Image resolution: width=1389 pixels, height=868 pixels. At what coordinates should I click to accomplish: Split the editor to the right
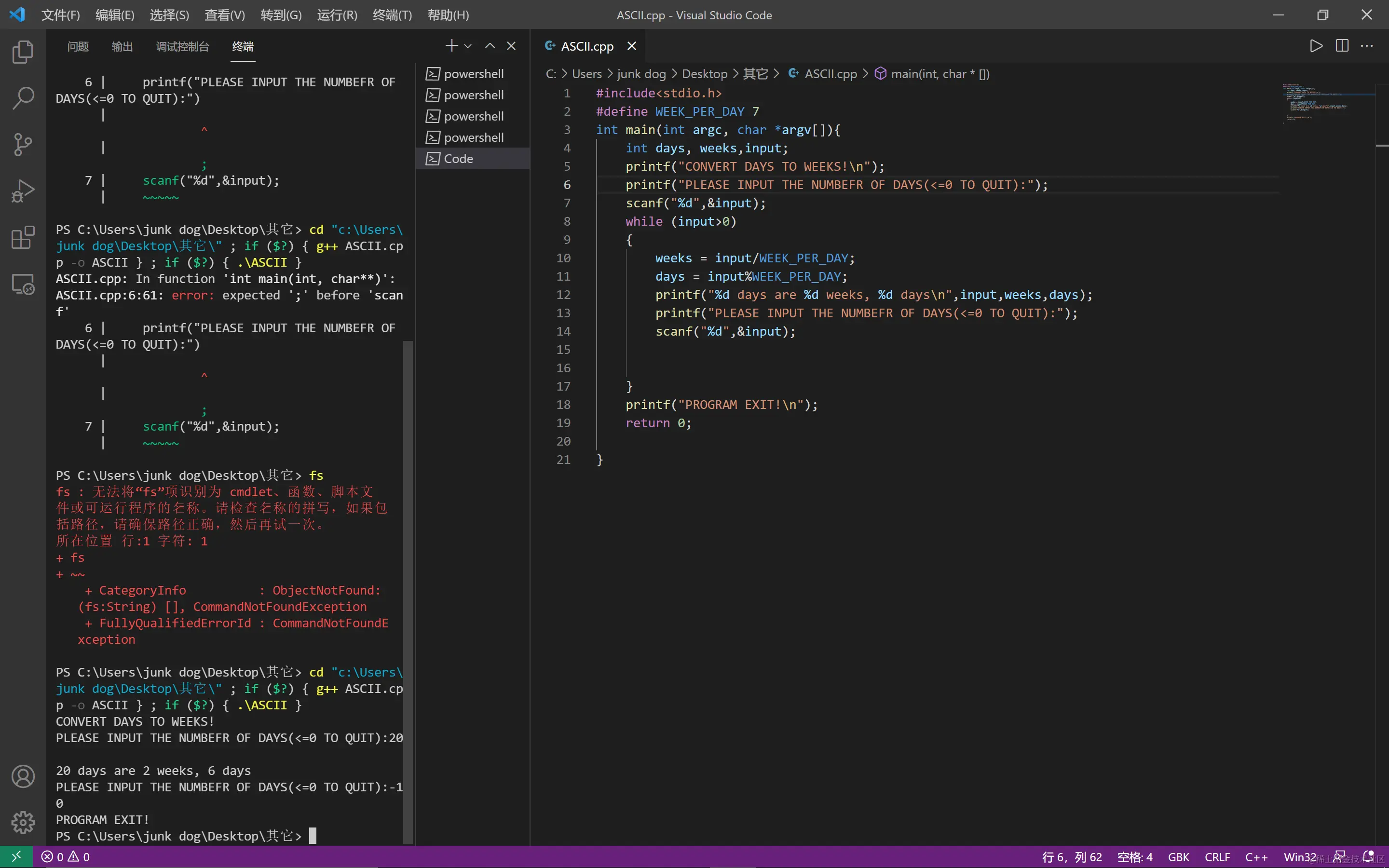click(x=1342, y=46)
